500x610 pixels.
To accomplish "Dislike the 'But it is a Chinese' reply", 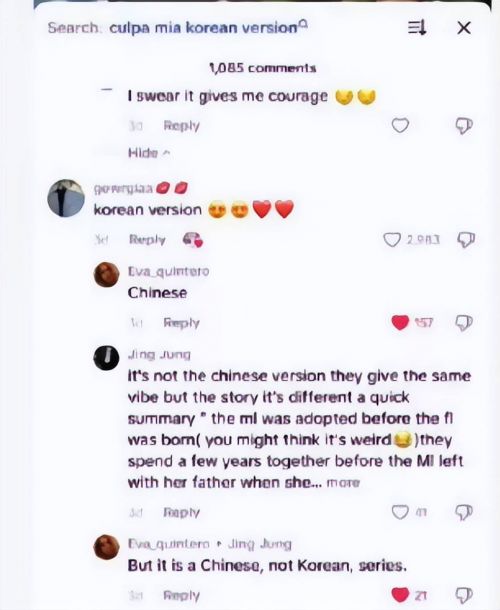I will tap(464, 595).
